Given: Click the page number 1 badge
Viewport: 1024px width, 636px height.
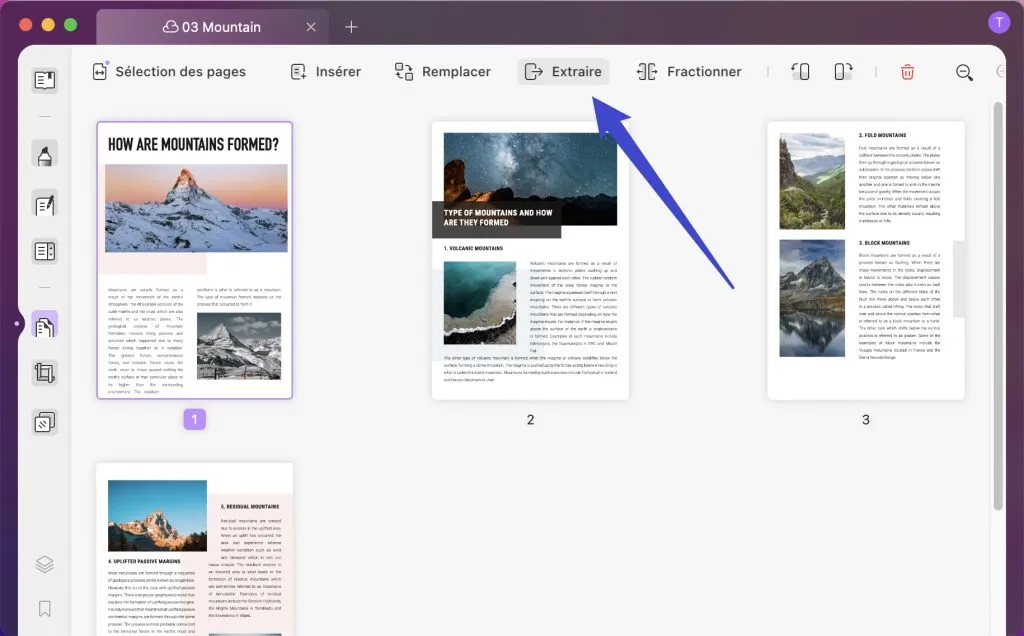Looking at the screenshot, I should (x=195, y=419).
